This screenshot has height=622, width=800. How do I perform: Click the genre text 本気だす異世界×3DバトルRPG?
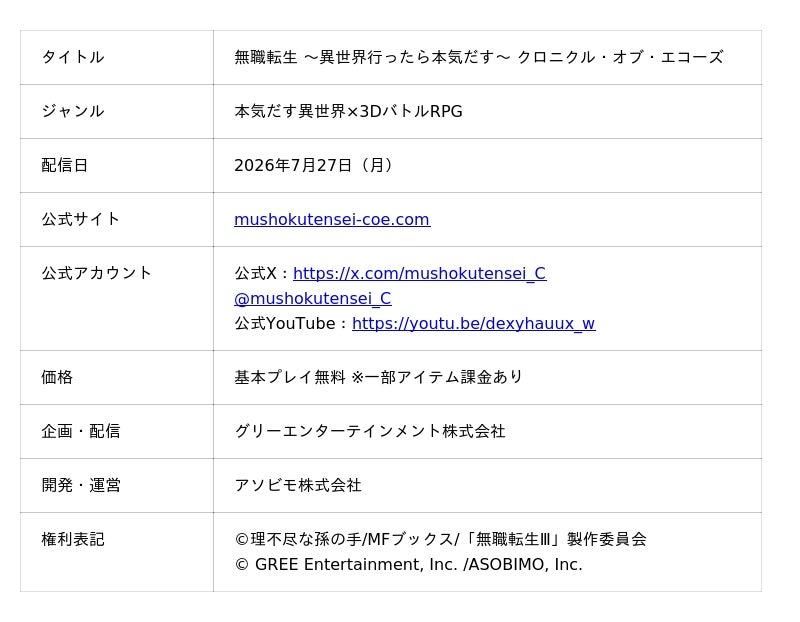(x=348, y=111)
